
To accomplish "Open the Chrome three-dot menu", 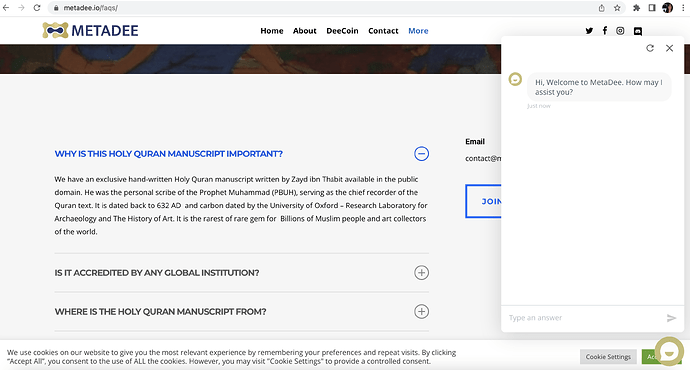I will tap(683, 8).
